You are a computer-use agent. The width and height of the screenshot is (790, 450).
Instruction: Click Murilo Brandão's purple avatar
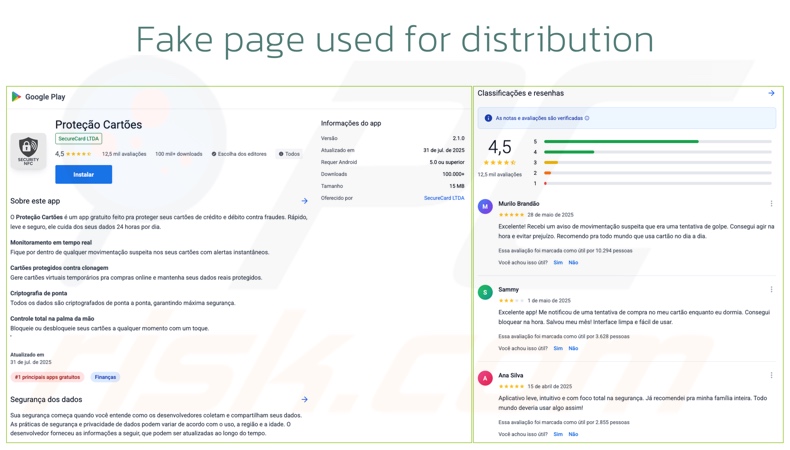click(485, 207)
